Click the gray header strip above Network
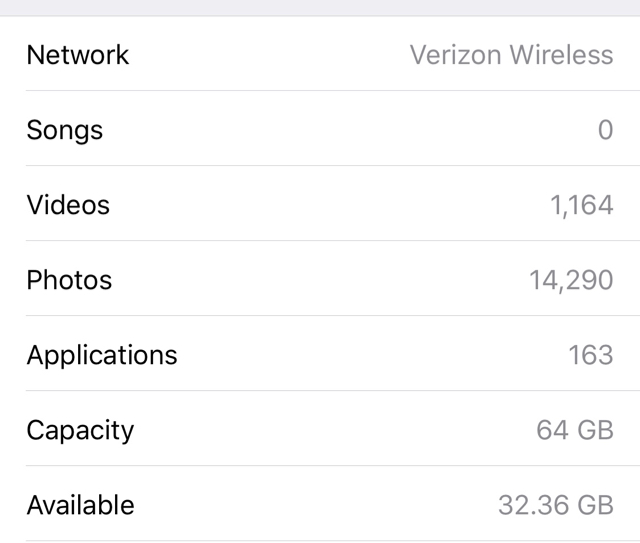The height and width of the screenshot is (543, 640). (x=320, y=7)
